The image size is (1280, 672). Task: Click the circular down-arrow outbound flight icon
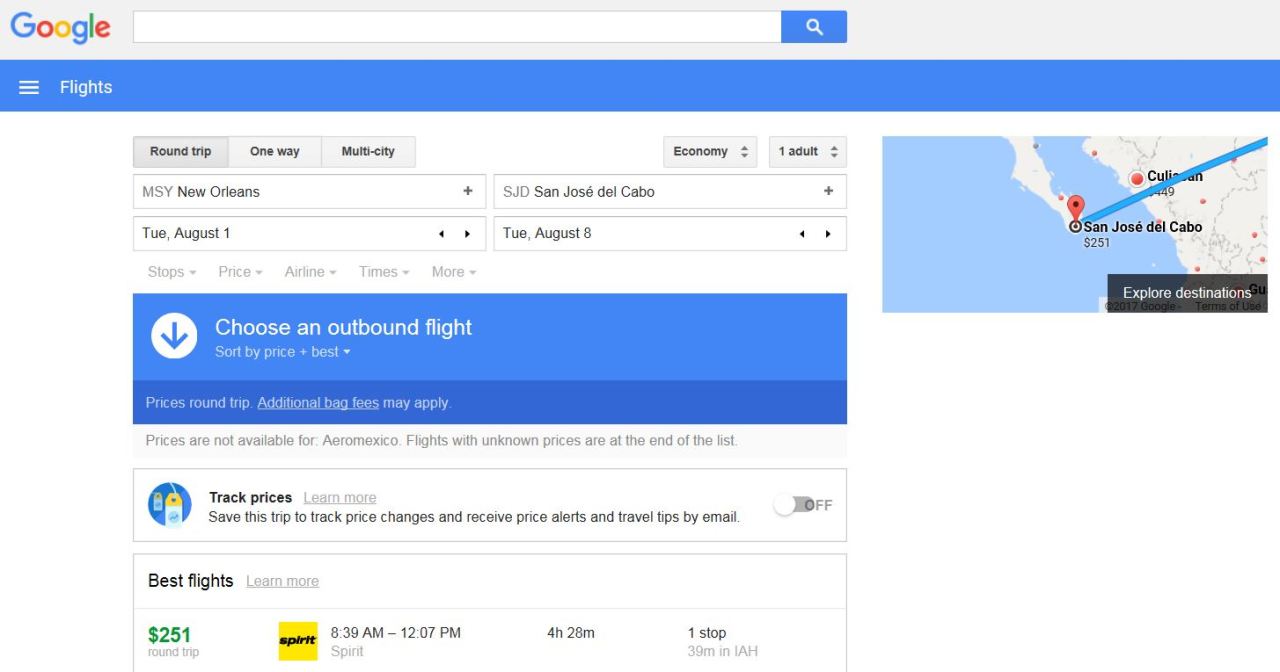coord(174,336)
